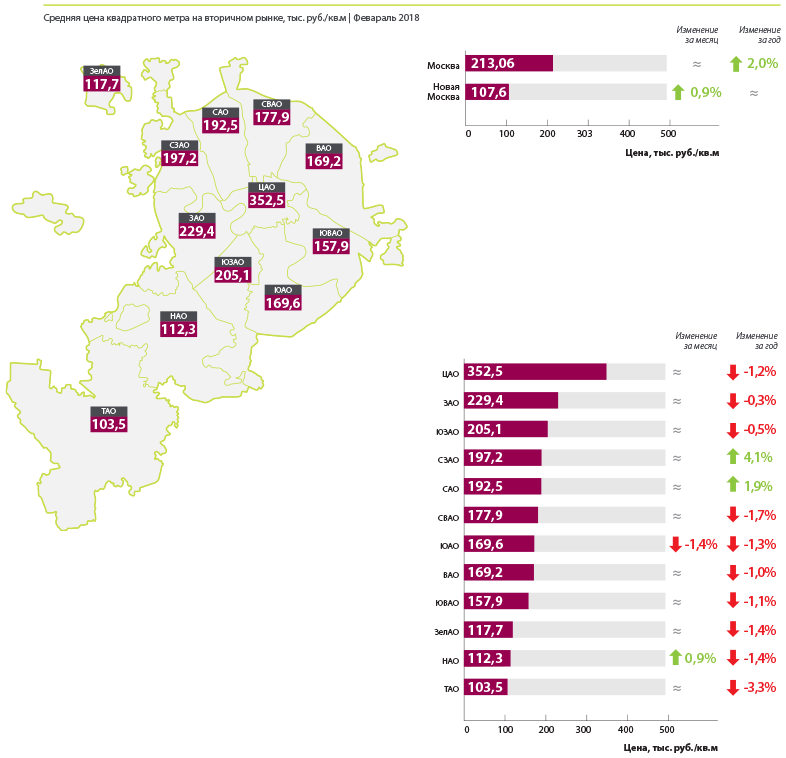Select the СЗАО 197,2 label on the map
This screenshot has width=786, height=758.
(179, 153)
